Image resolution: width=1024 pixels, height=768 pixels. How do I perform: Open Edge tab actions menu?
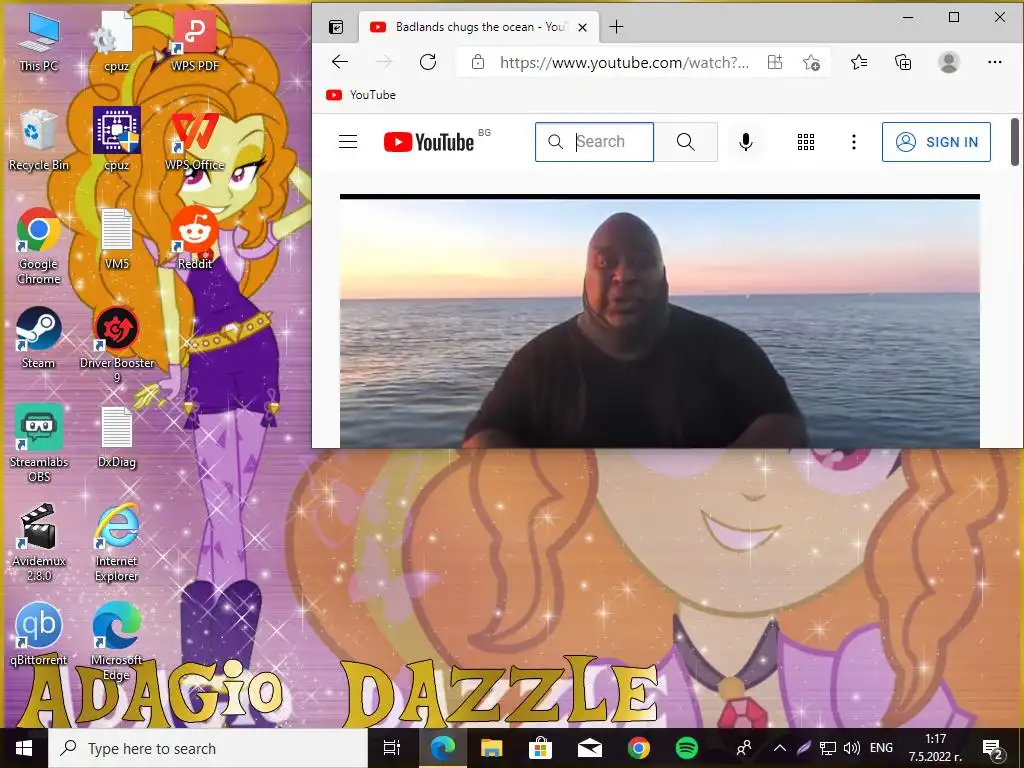[x=336, y=27]
